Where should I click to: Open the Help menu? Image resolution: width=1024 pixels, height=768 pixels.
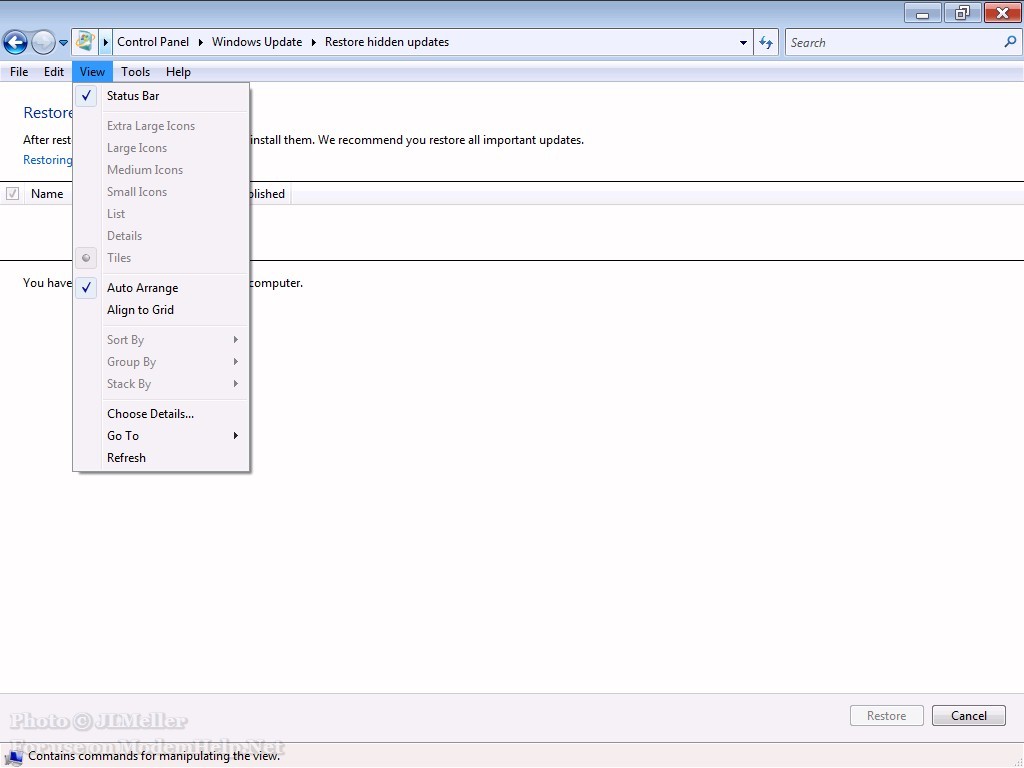click(x=178, y=72)
